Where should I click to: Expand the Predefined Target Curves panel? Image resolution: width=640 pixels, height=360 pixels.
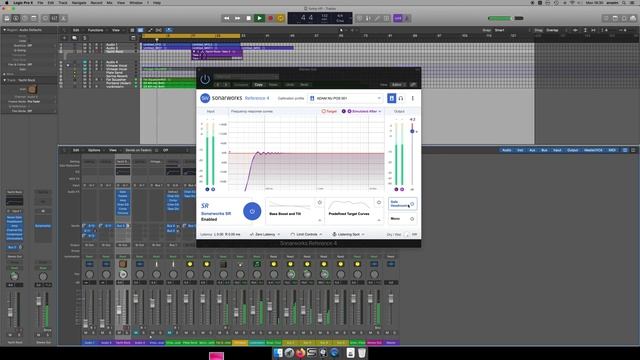coord(379,220)
